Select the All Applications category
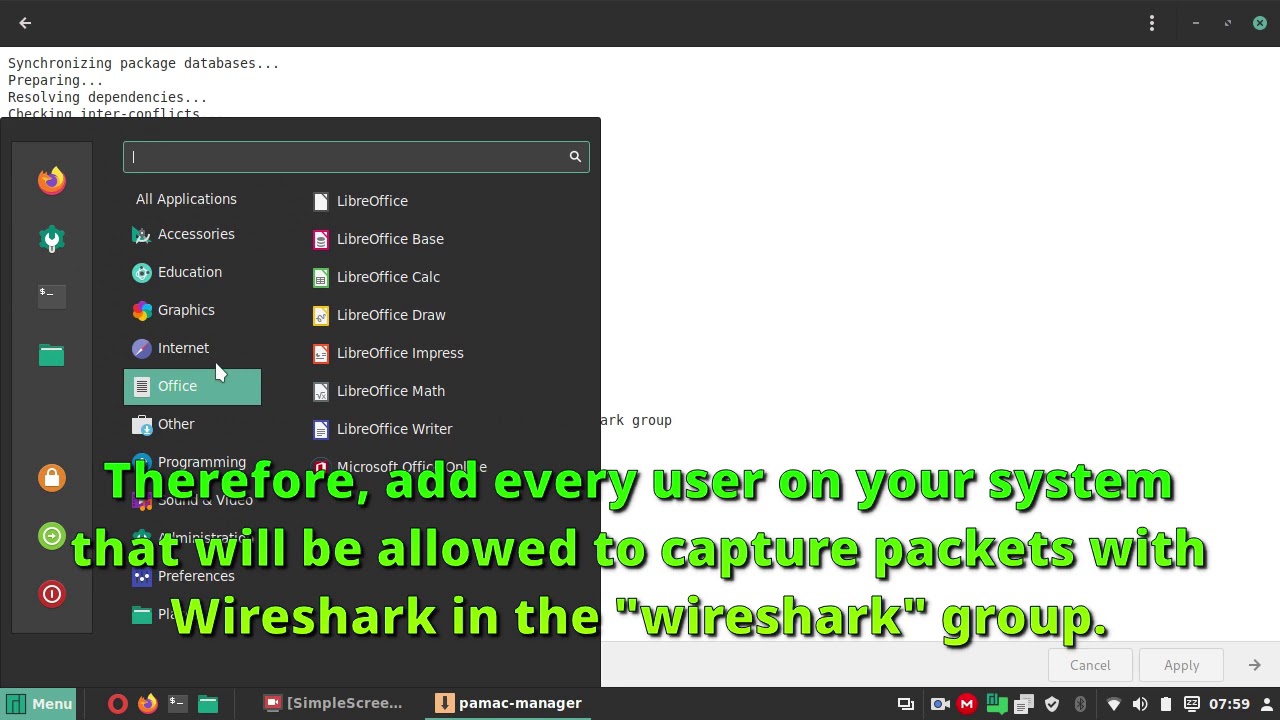 pos(186,199)
